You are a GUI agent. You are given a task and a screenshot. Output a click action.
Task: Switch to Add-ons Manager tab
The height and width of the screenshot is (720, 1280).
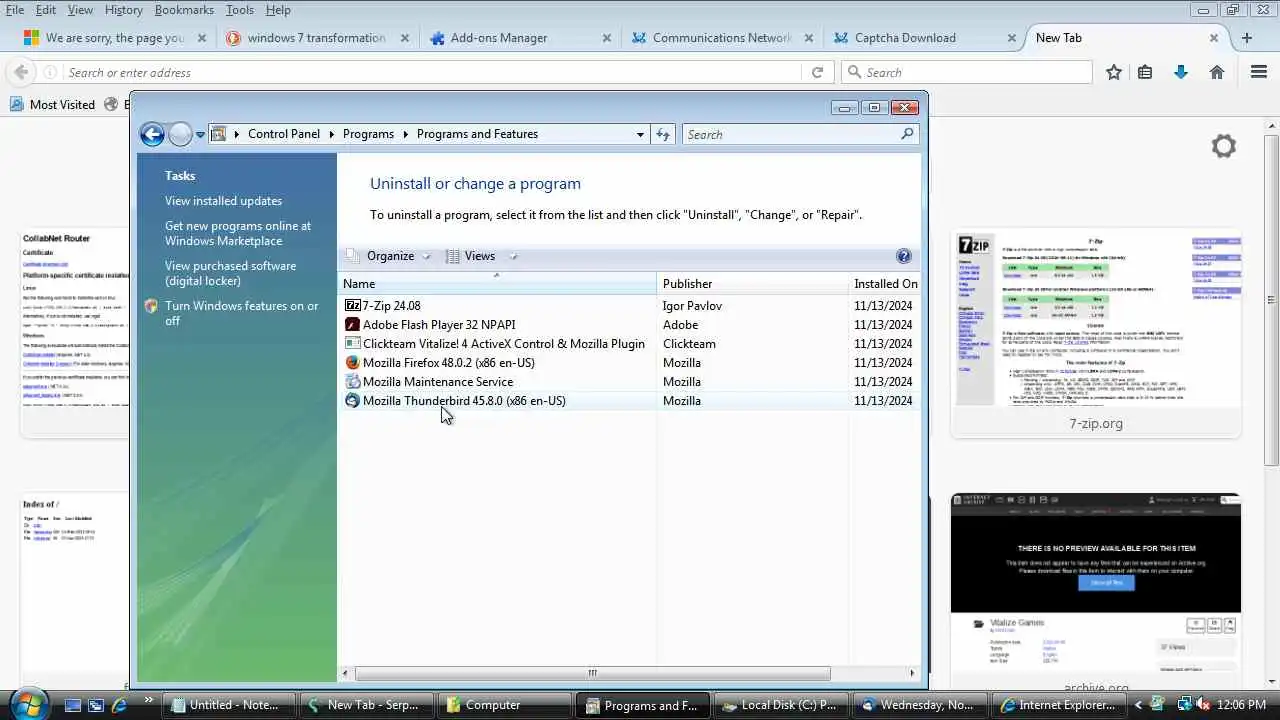tap(521, 38)
